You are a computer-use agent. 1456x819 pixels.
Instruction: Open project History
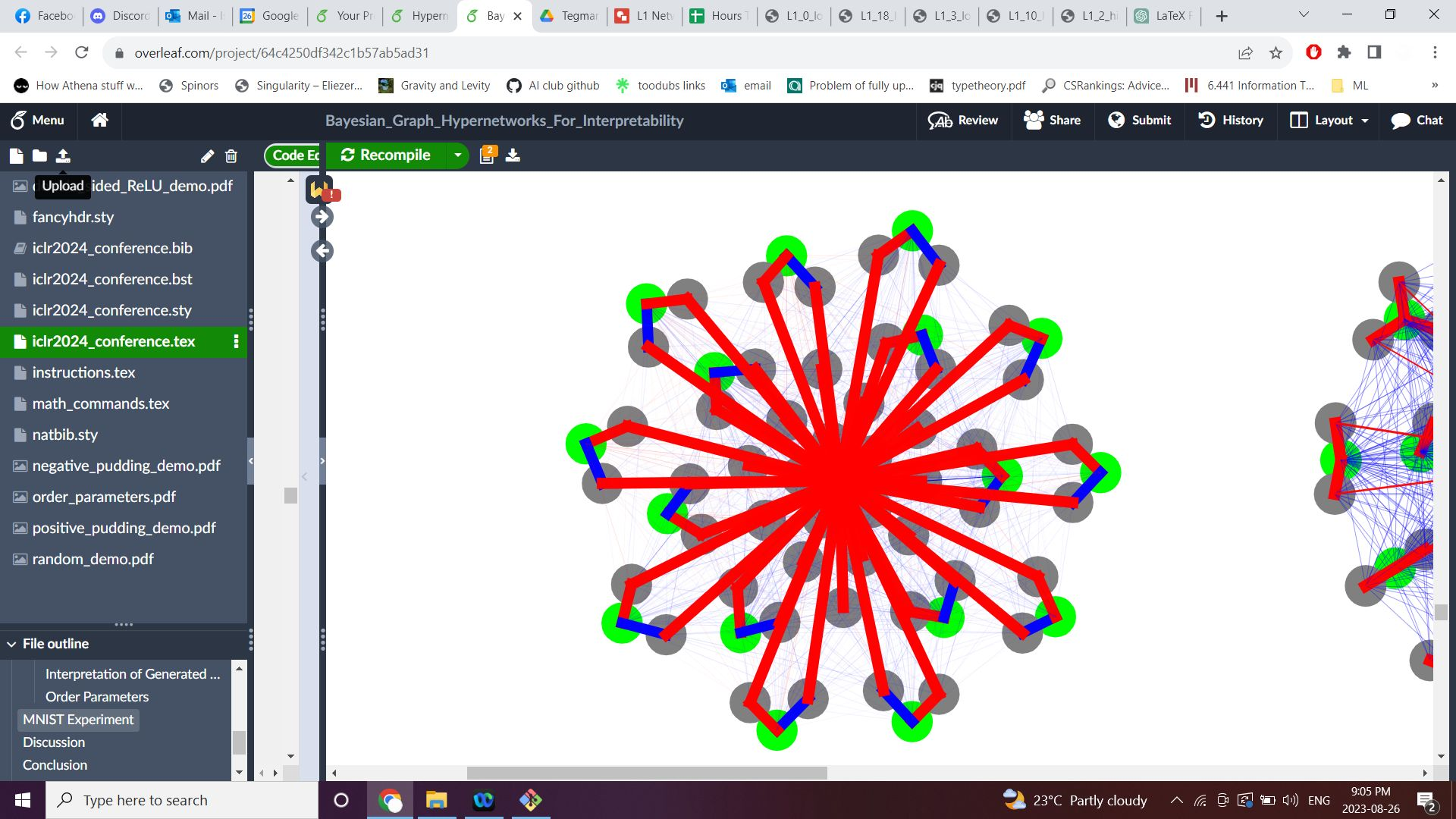[x=1230, y=120]
